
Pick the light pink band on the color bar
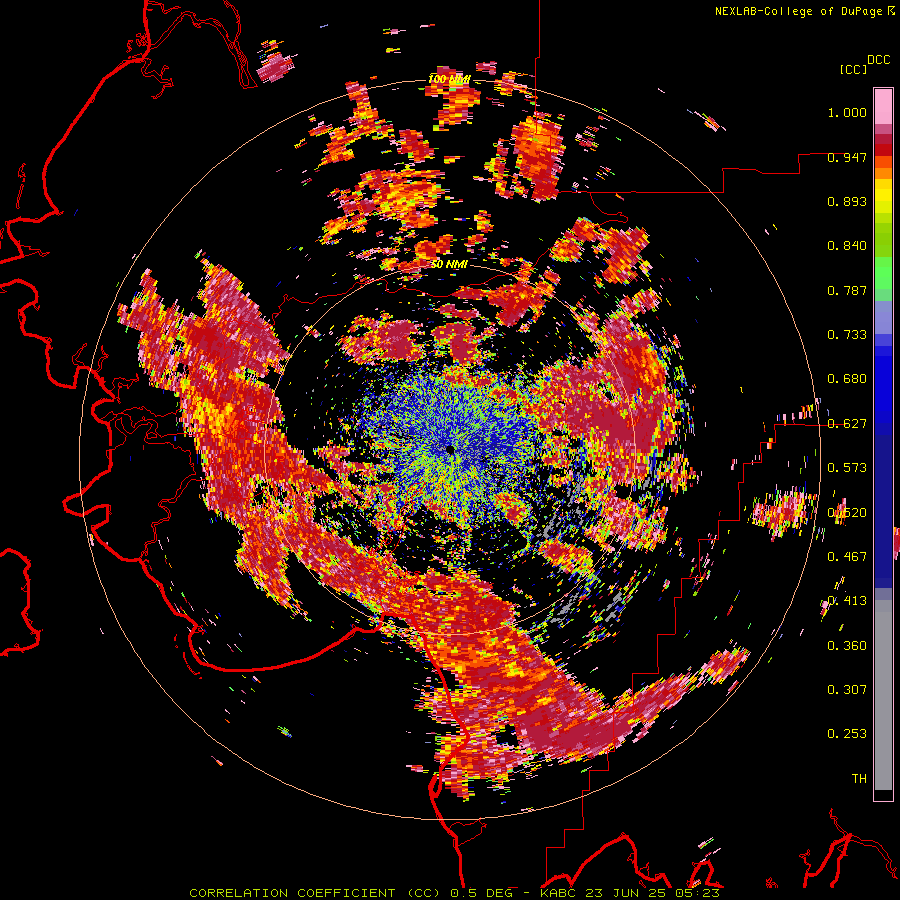883,107
